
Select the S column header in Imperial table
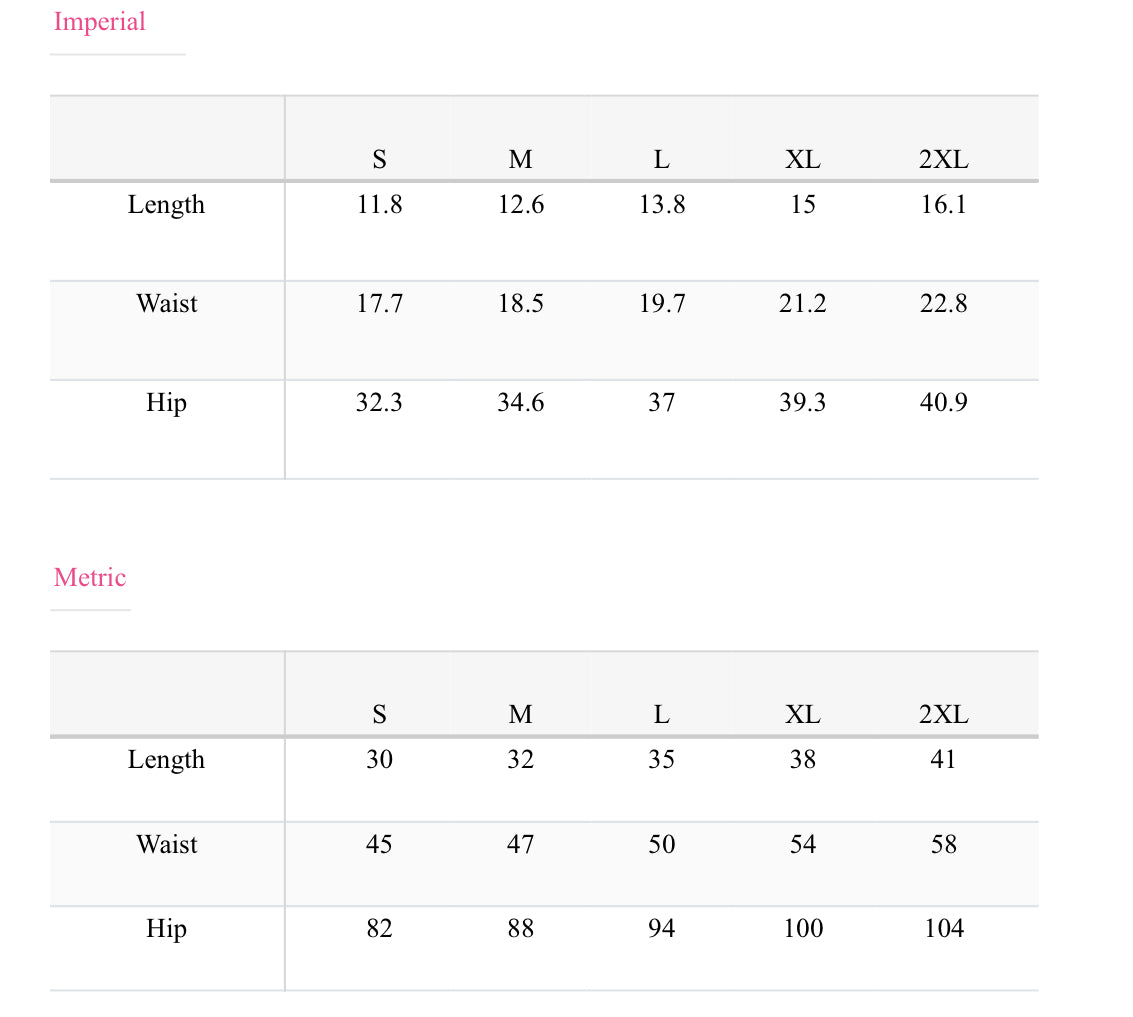pos(379,159)
